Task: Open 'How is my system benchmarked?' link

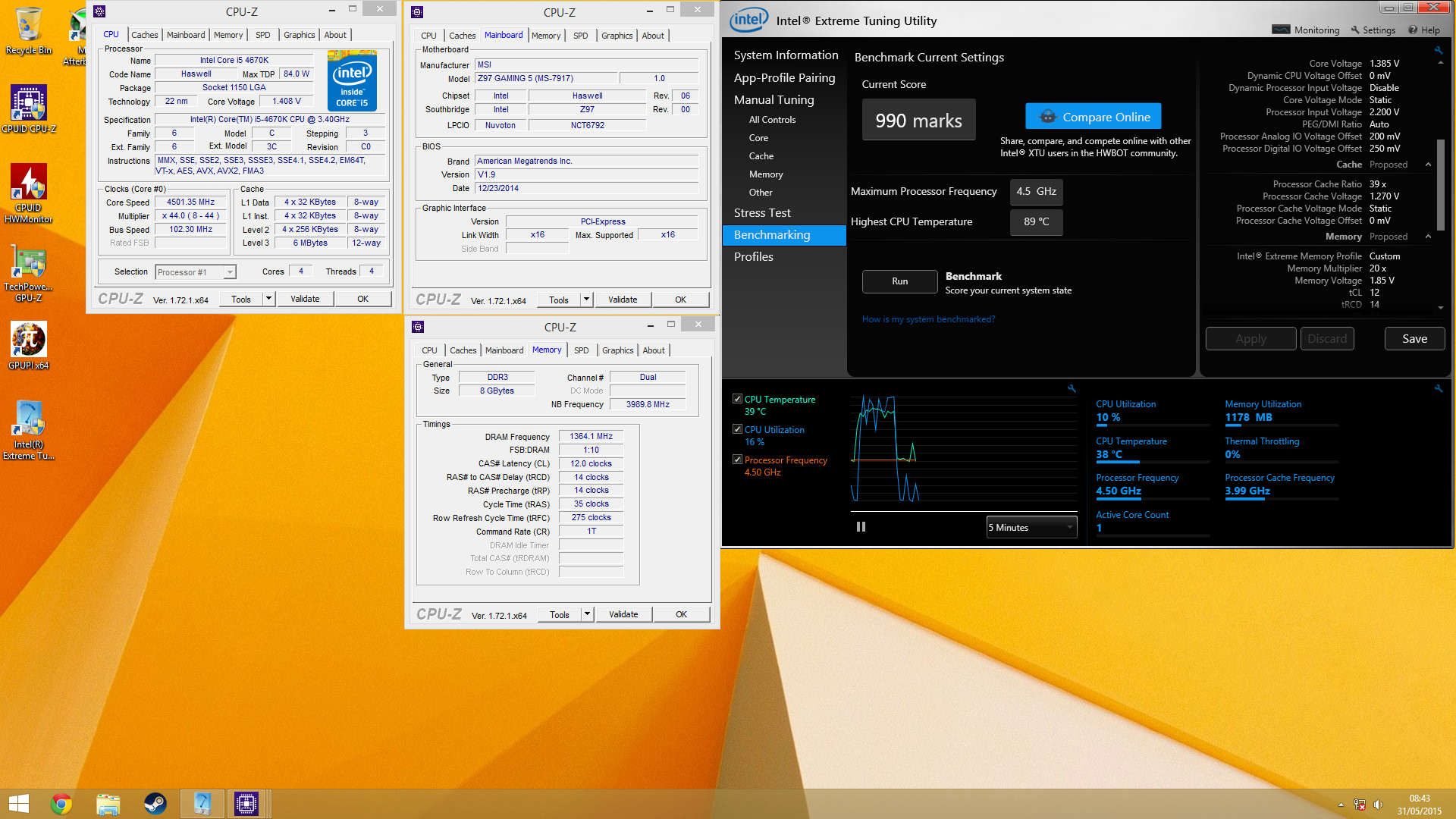Action: pyautogui.click(x=928, y=319)
